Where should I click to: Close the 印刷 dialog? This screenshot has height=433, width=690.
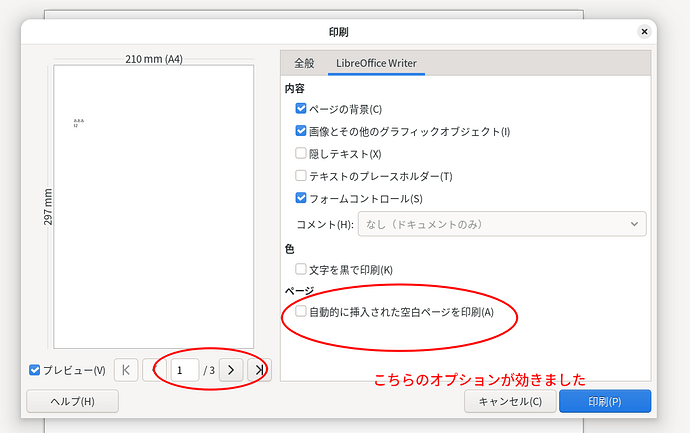[644, 32]
